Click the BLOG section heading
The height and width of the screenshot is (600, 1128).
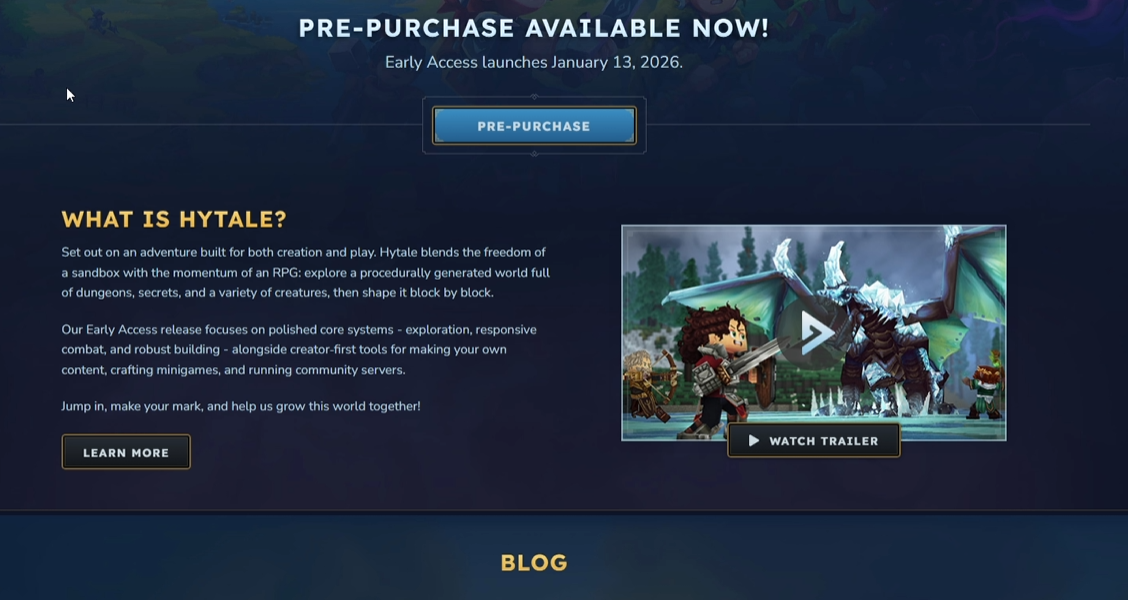coord(534,563)
